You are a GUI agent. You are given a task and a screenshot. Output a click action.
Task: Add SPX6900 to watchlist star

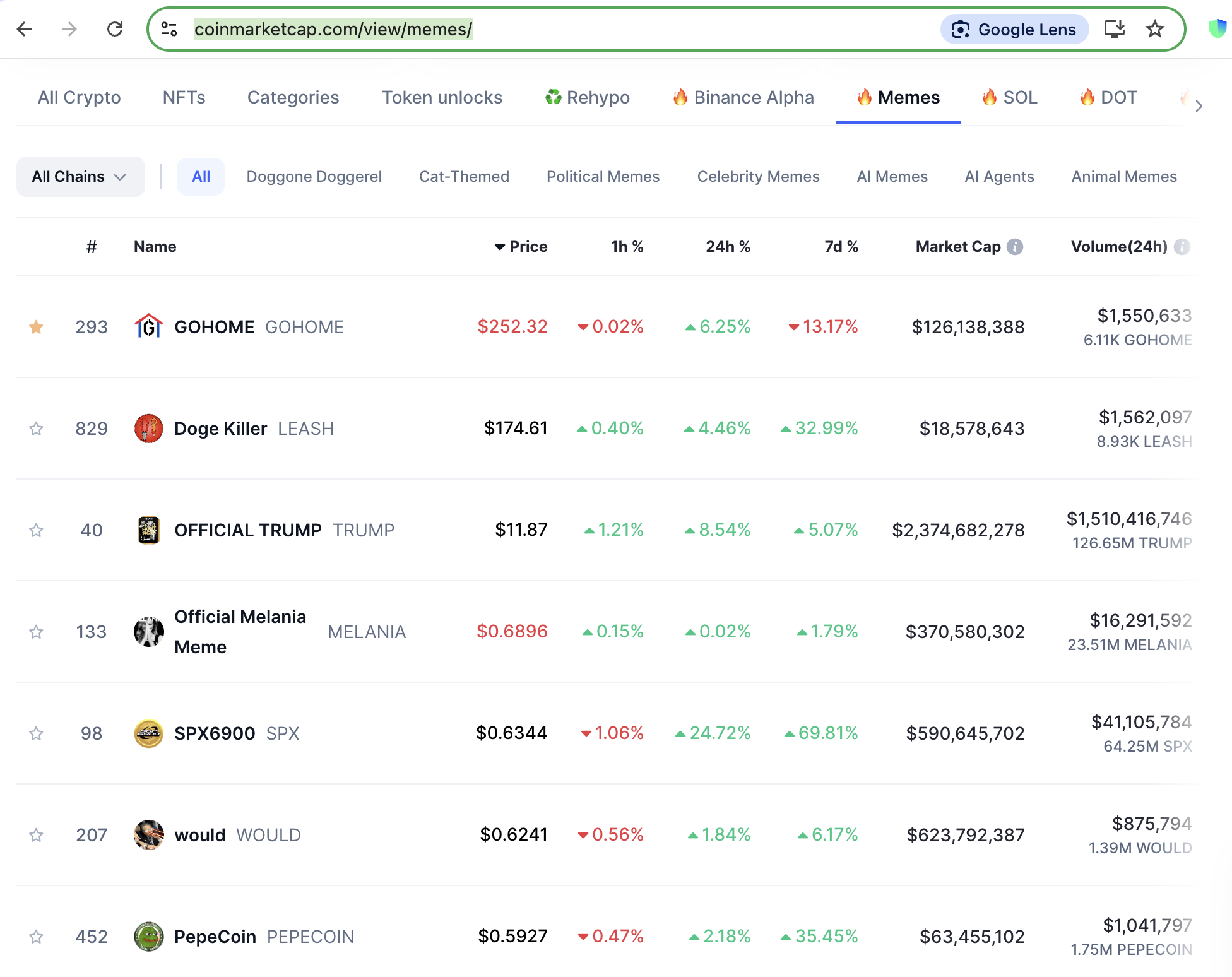pos(36,733)
